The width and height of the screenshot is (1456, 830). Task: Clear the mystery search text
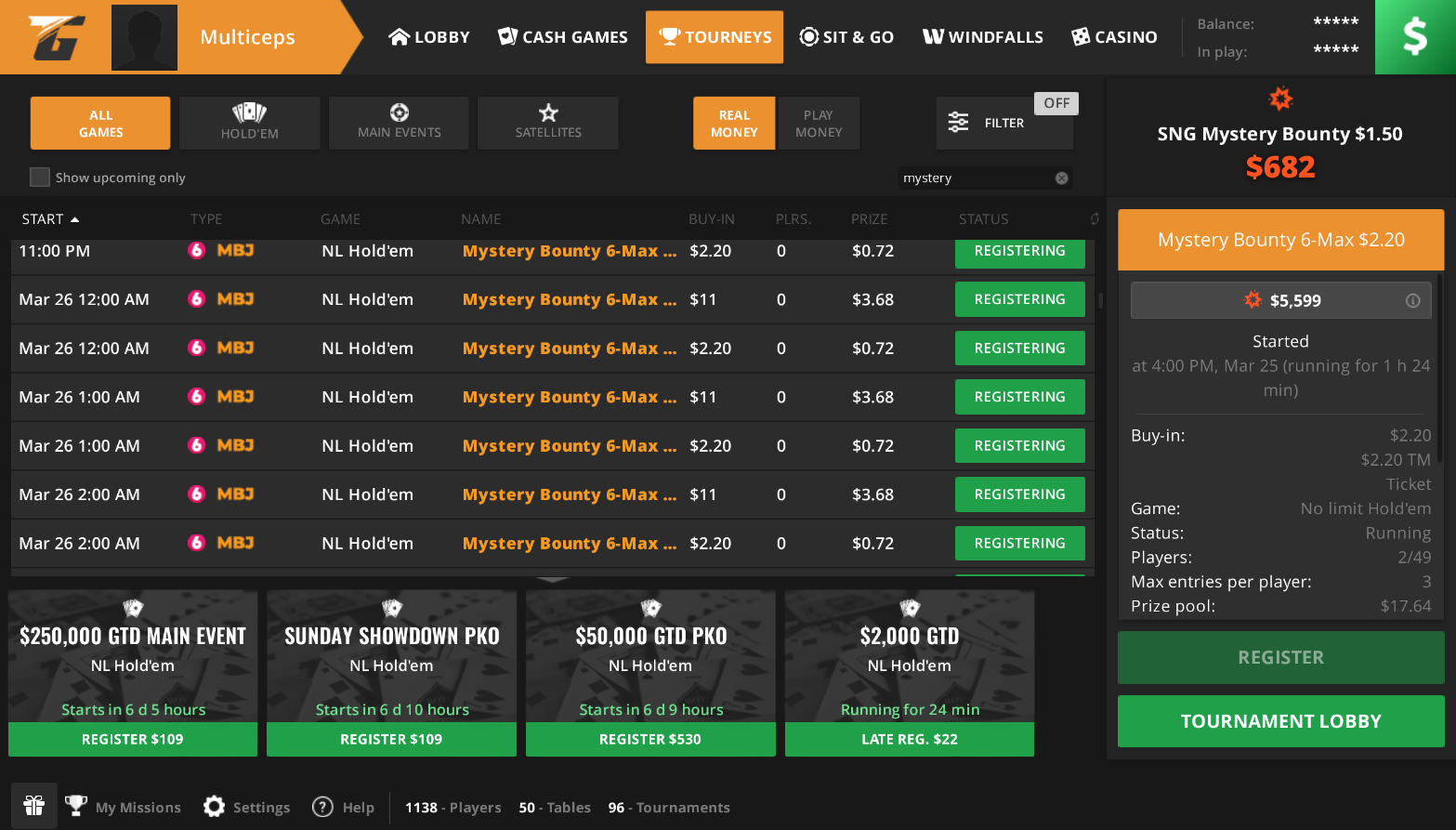(x=1061, y=178)
